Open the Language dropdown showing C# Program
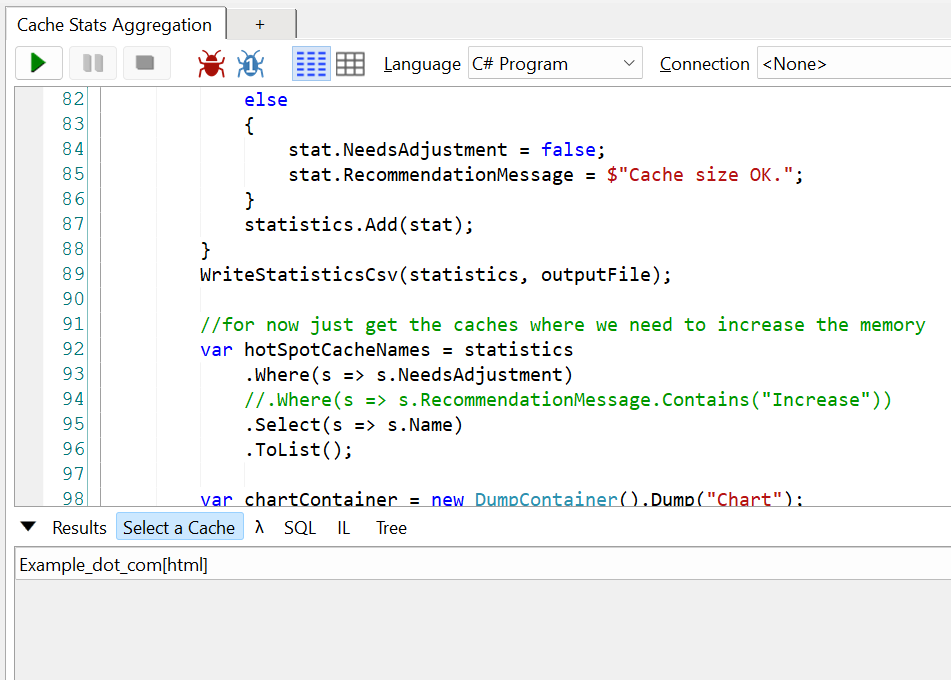This screenshot has height=680, width=951. [x=555, y=63]
